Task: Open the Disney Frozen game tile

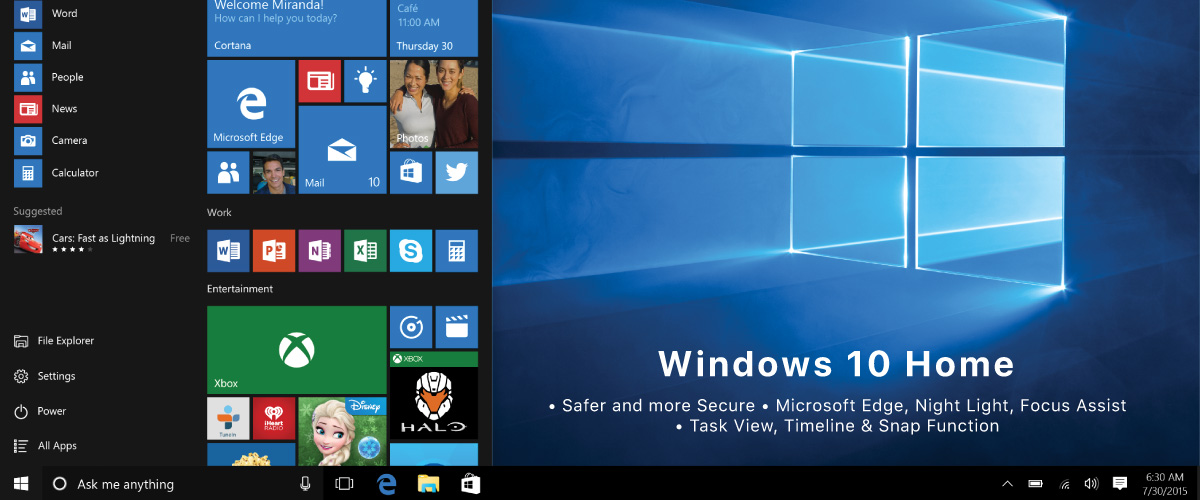Action: (x=342, y=432)
